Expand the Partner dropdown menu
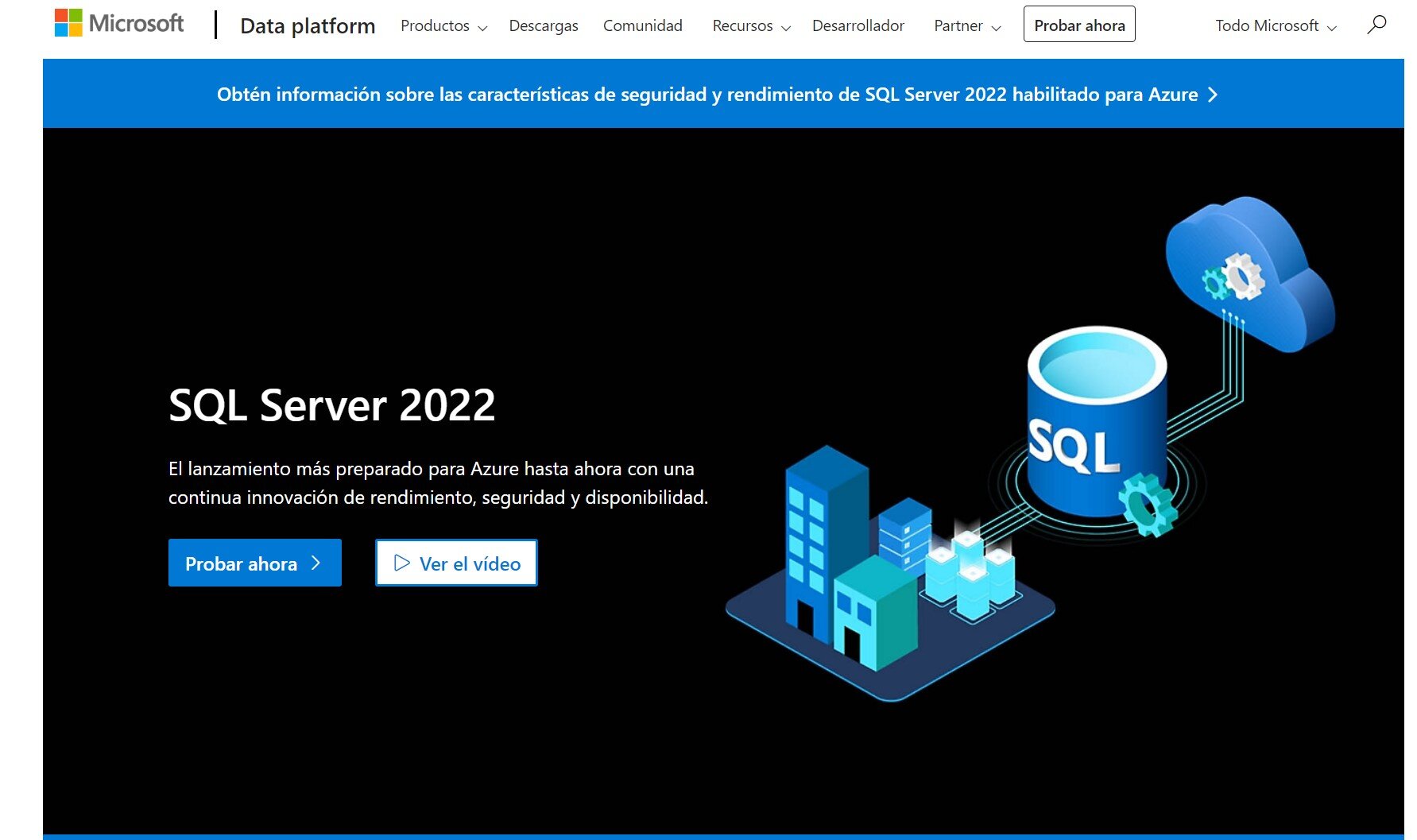This screenshot has width=1417, height=840. point(967,25)
